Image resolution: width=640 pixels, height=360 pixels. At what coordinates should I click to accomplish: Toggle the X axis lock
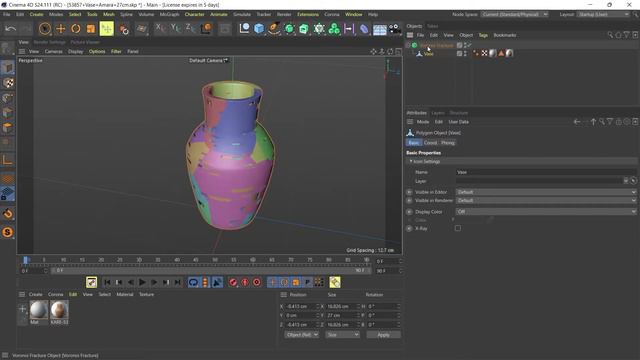pyautogui.click(x=160, y=29)
